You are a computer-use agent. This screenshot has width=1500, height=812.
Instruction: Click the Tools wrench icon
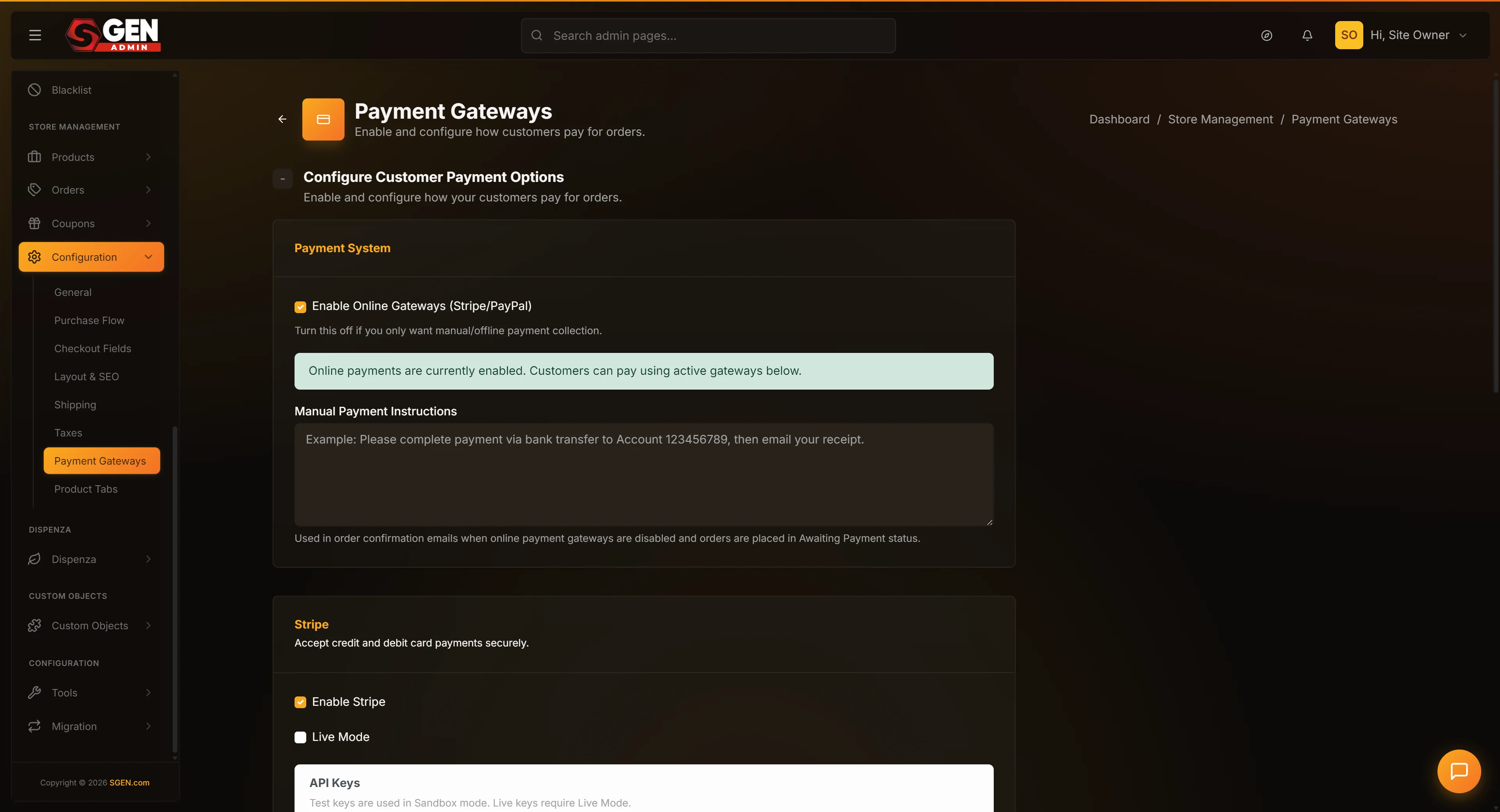click(34, 693)
